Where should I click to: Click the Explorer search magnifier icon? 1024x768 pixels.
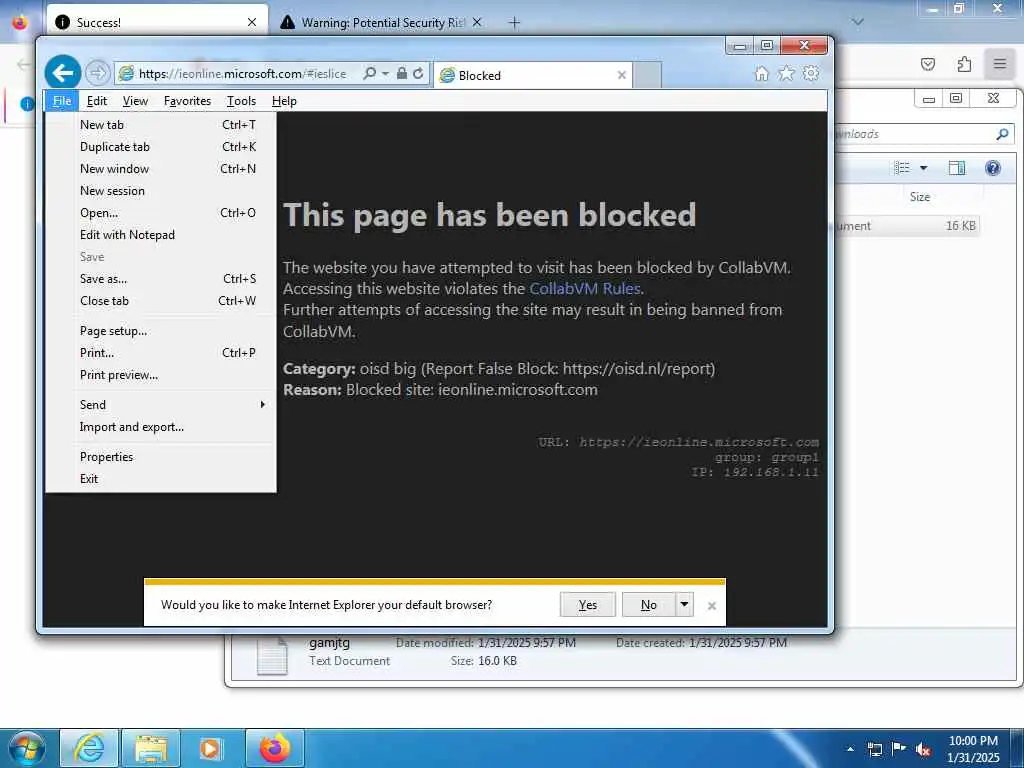pos(1002,134)
